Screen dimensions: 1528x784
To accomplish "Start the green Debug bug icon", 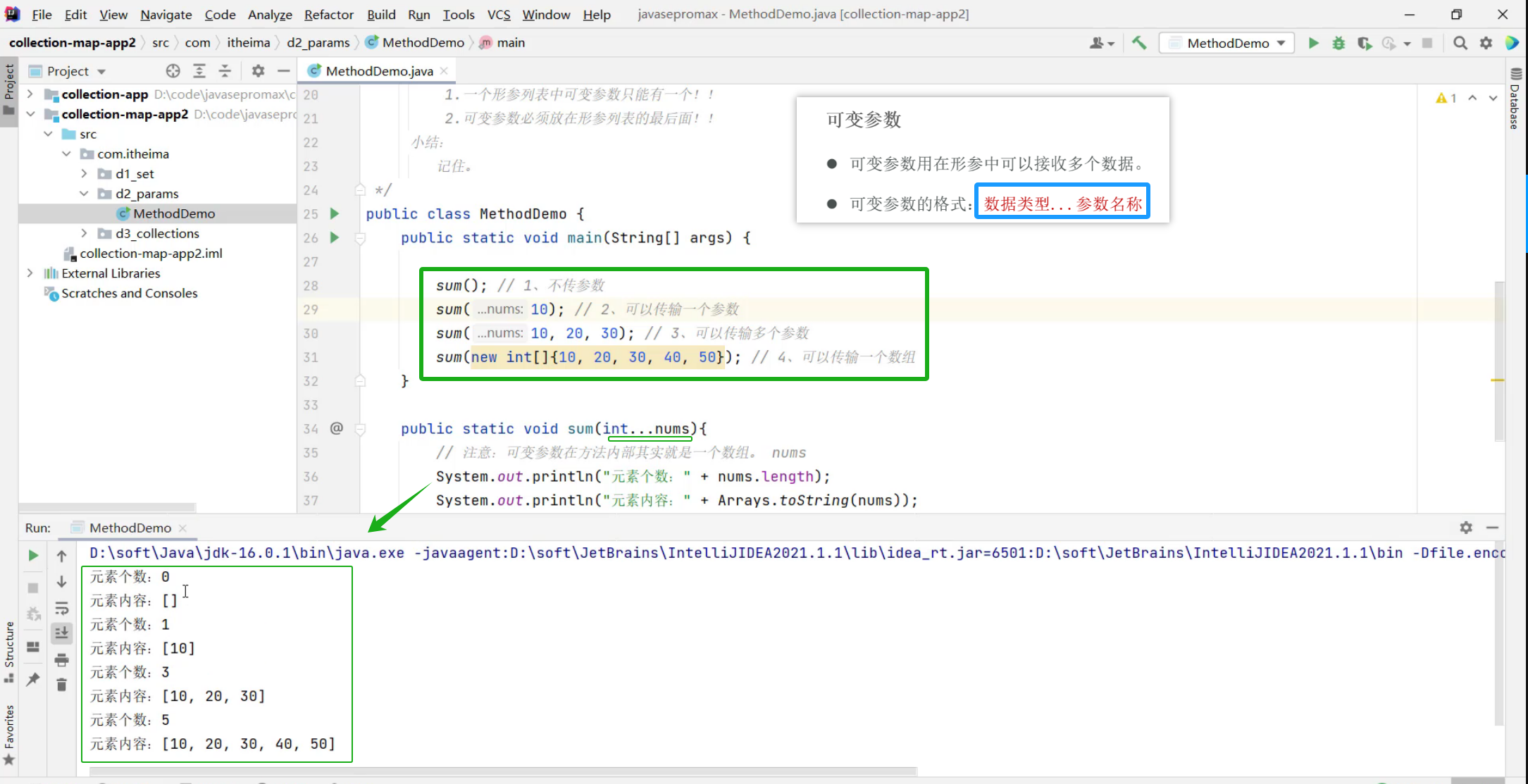I will point(1338,43).
